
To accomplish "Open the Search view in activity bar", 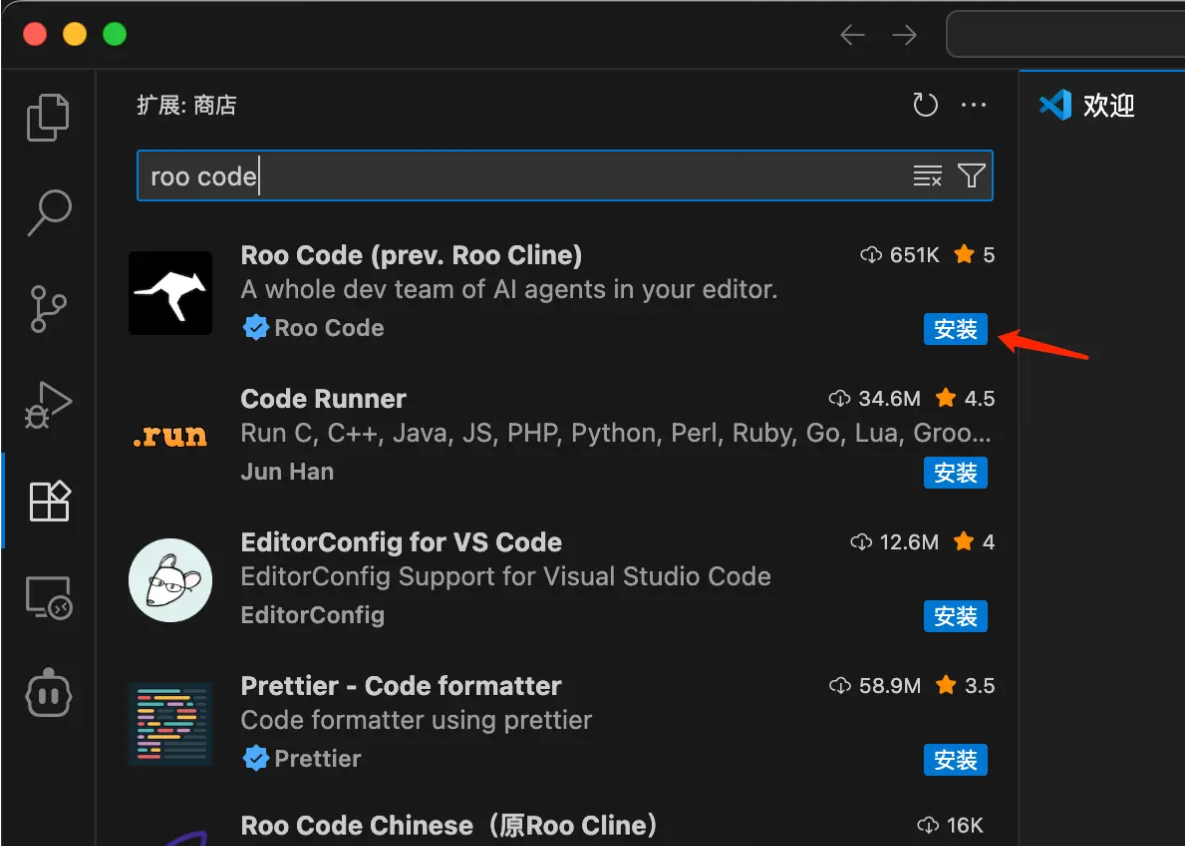I will point(49,212).
